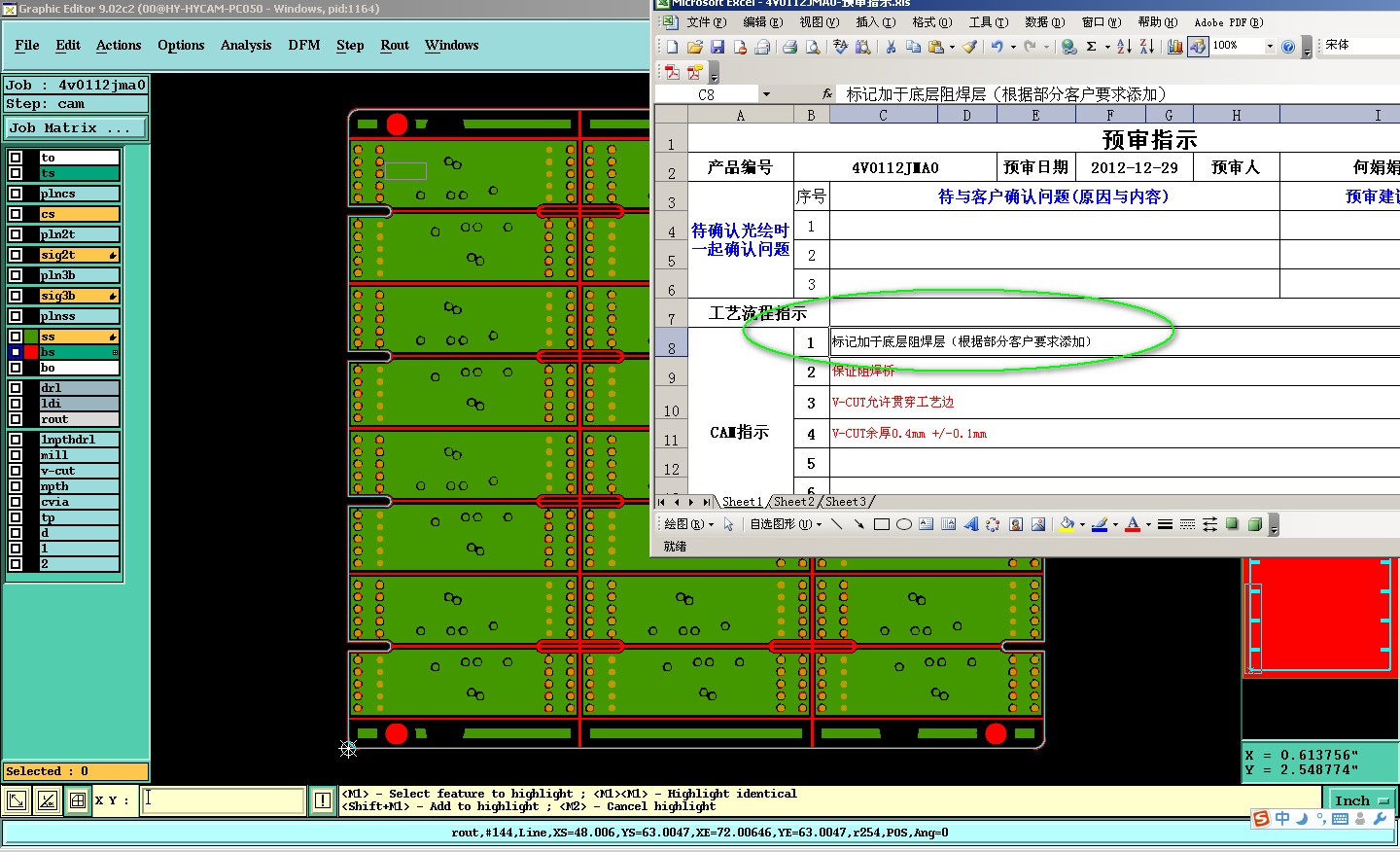Click the Shadow Style icon in drawing toolbar
1400x852 pixels.
(1232, 524)
